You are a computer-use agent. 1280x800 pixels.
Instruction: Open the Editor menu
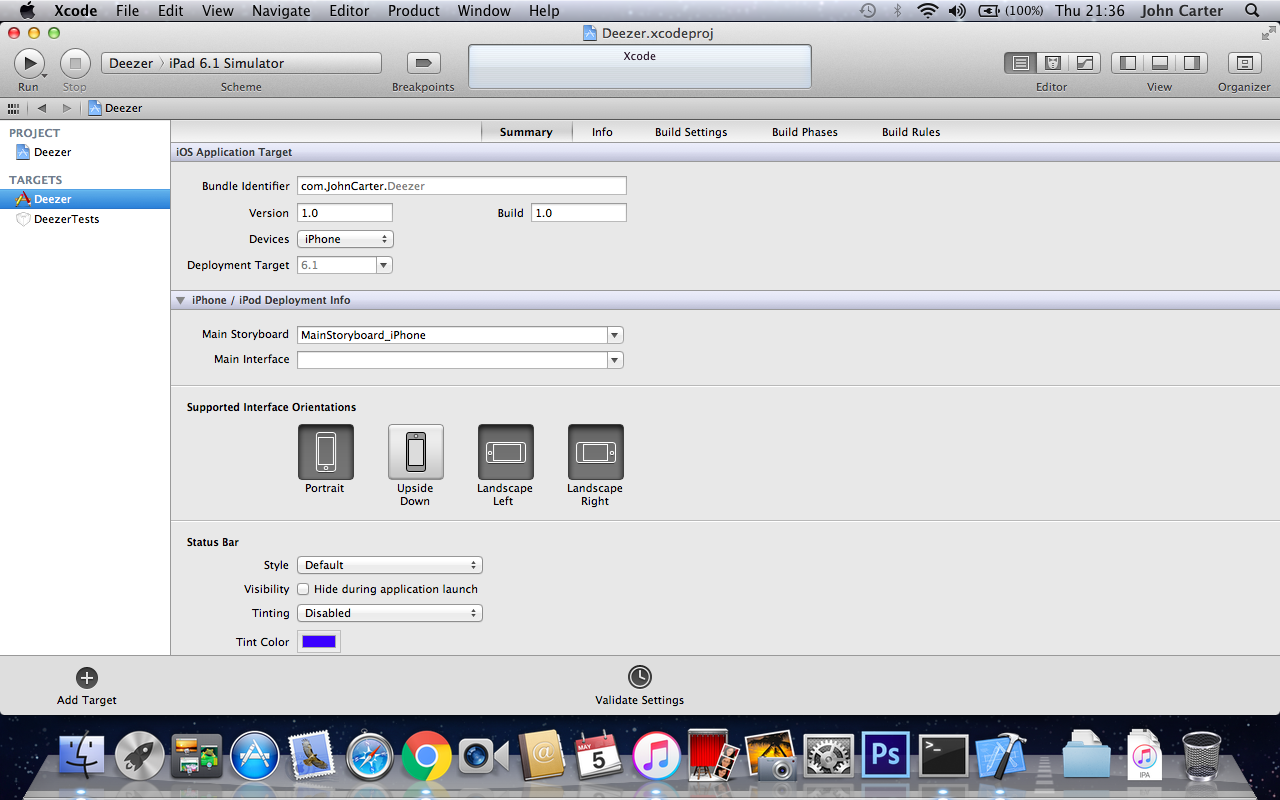(x=348, y=11)
